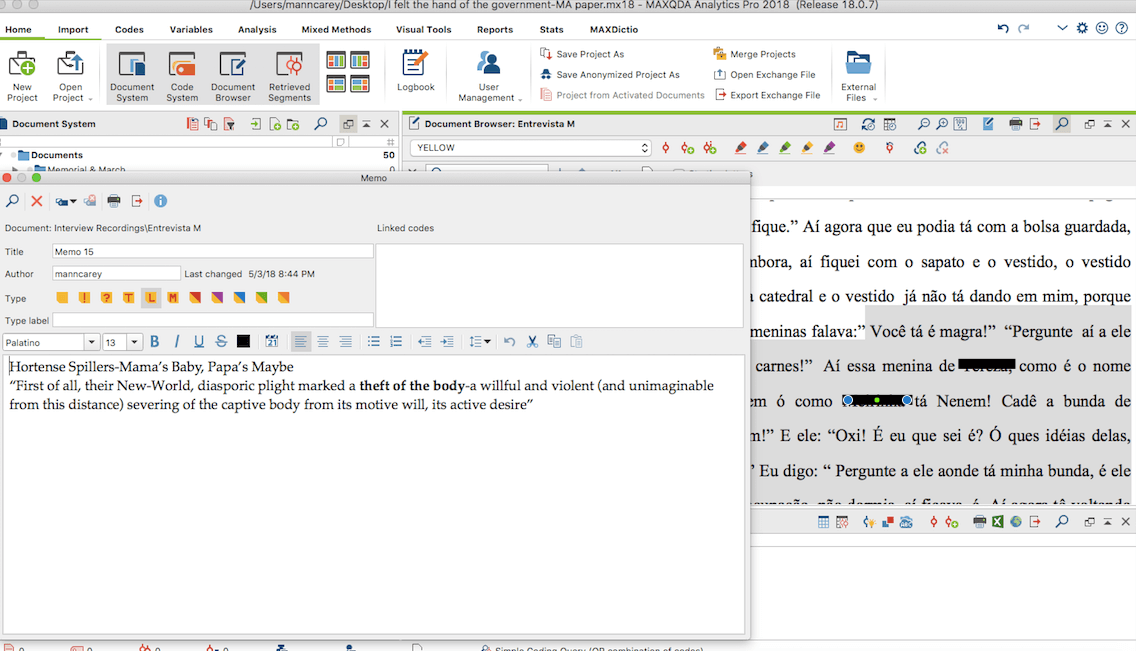Select the exclamation mark memo type
Screen dimensions: 1136x651
point(85,298)
